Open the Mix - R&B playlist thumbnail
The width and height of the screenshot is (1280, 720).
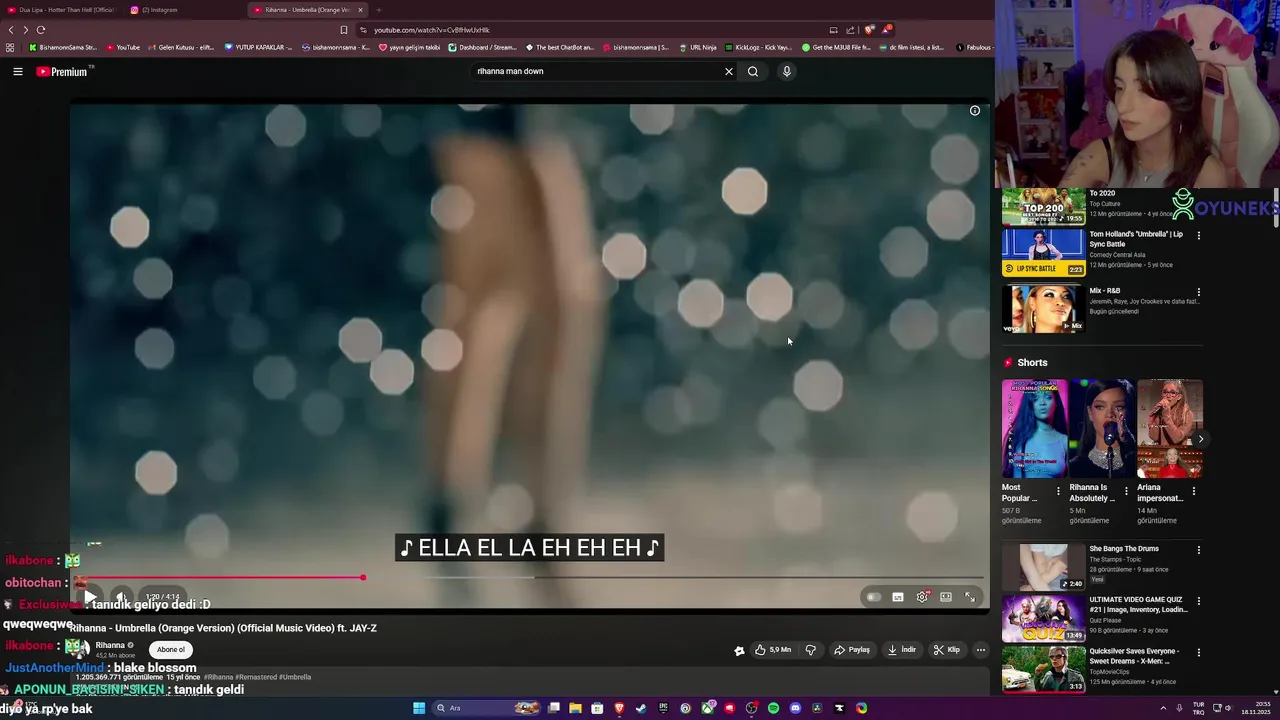1043,309
